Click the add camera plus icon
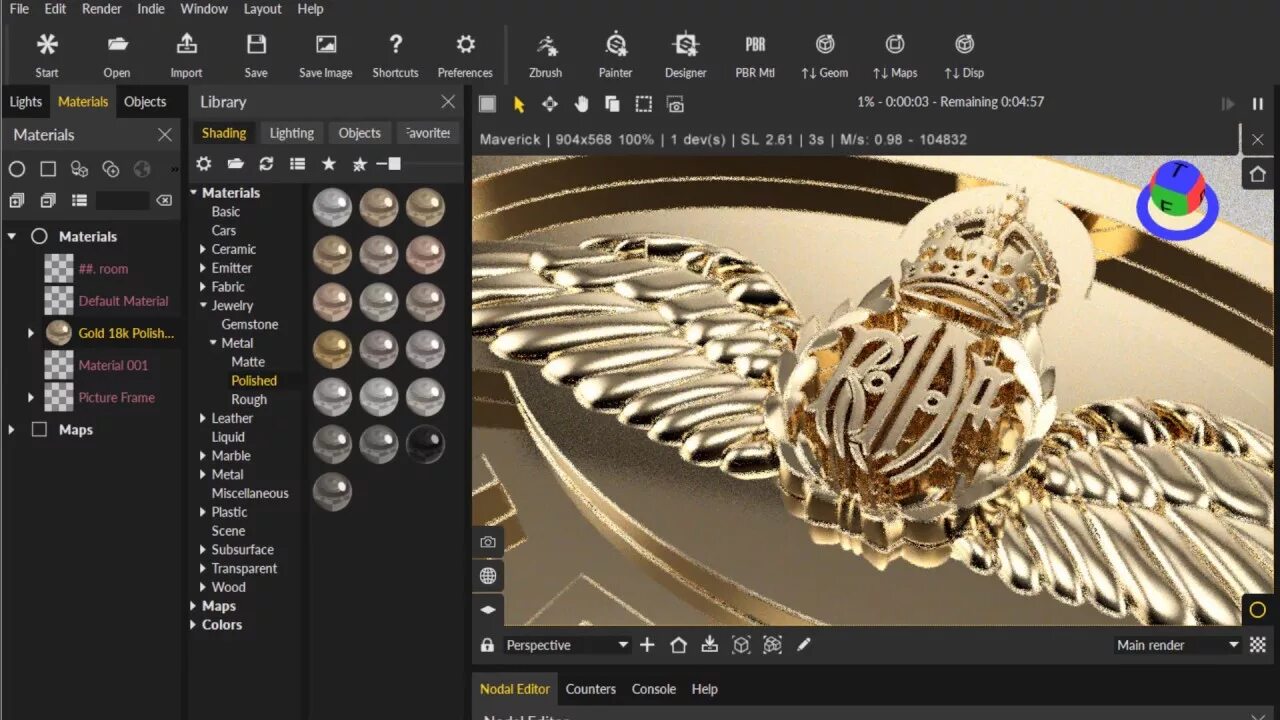1280x720 pixels. point(647,645)
